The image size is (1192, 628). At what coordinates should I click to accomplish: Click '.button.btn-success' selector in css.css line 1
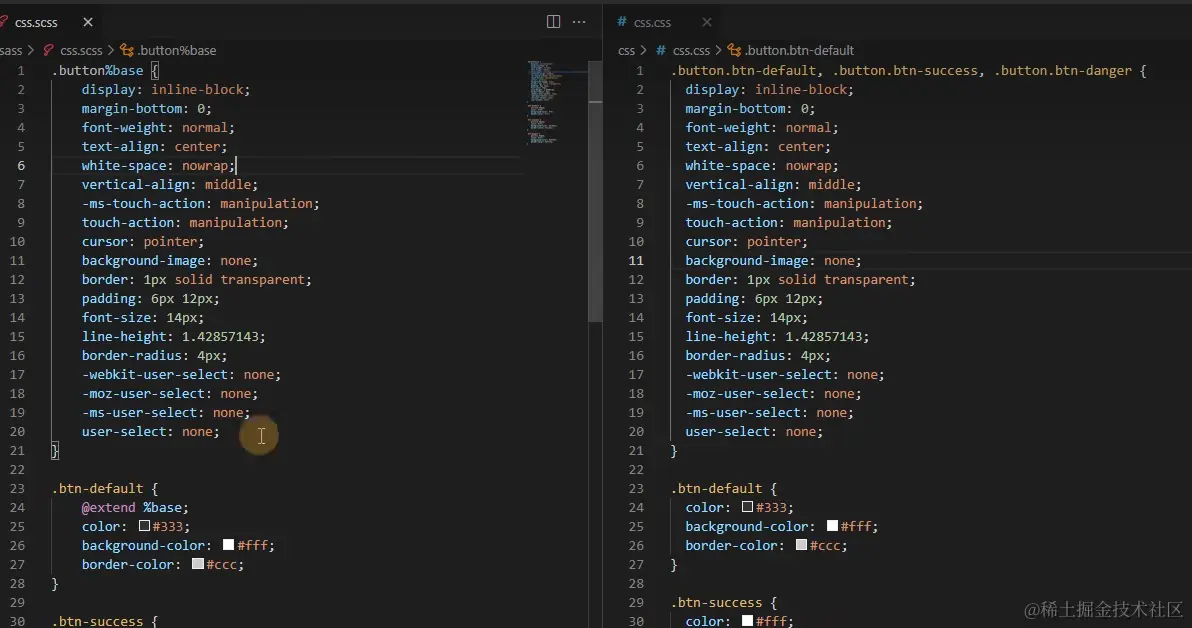click(x=905, y=70)
